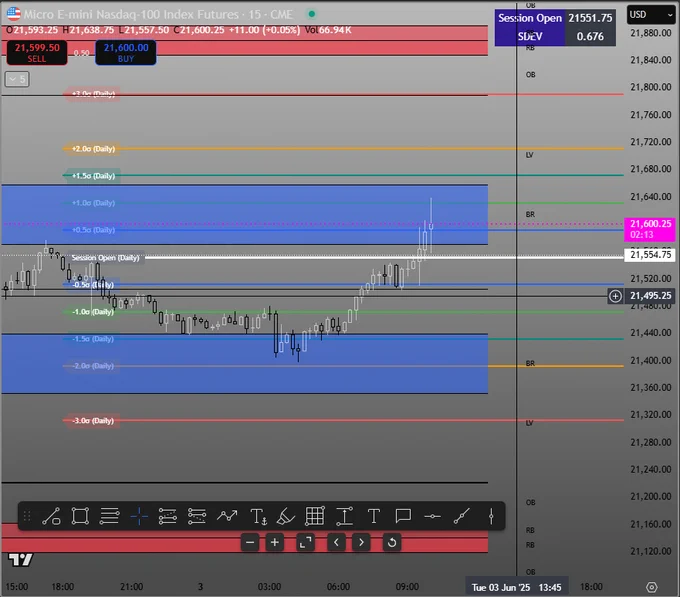Select the price range measure tool
Viewport: 680px width, 597px height.
coord(344,516)
